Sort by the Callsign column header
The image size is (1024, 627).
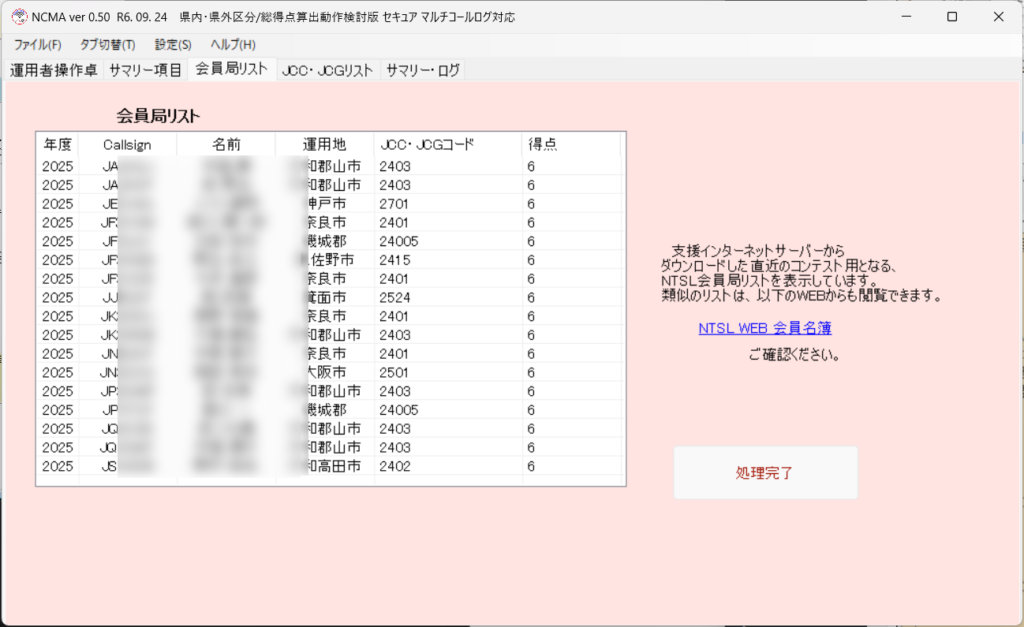127,145
